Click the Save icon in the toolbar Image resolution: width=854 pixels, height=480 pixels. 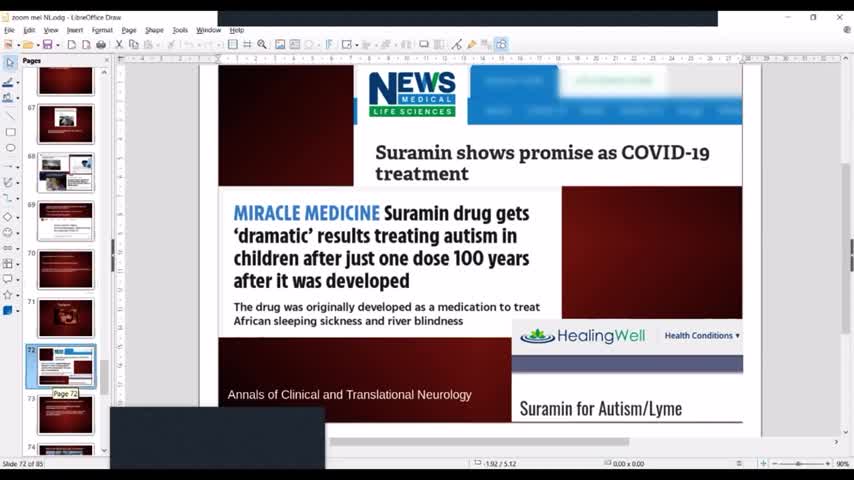(48, 45)
